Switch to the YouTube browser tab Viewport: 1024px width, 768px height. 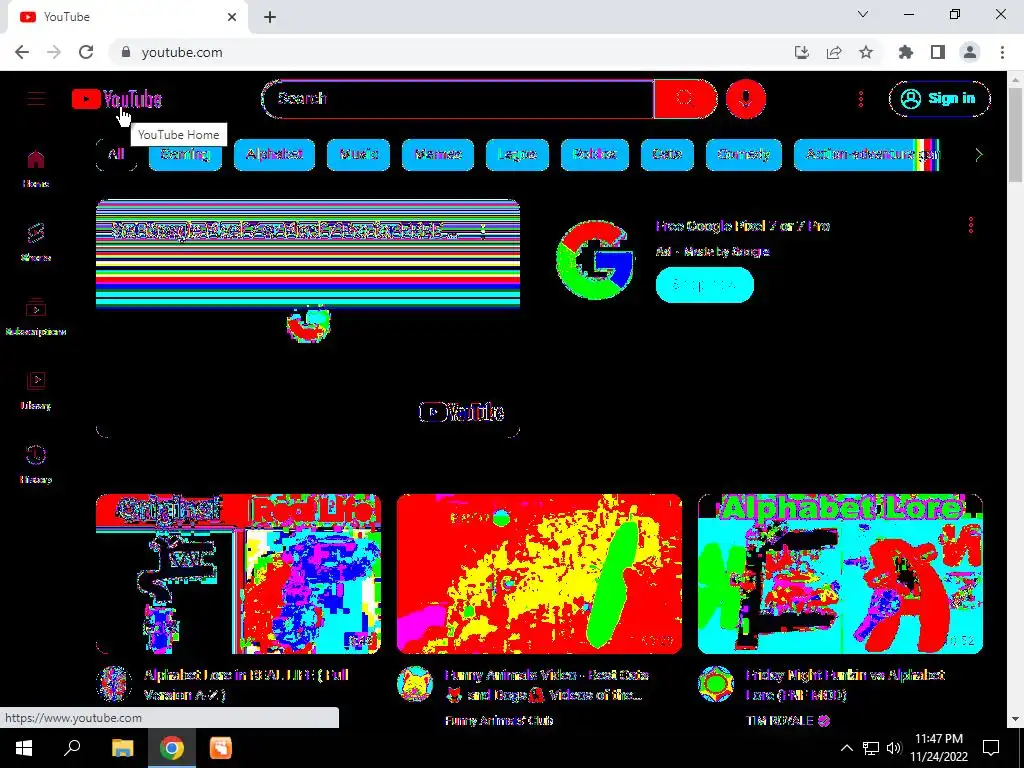click(x=127, y=17)
